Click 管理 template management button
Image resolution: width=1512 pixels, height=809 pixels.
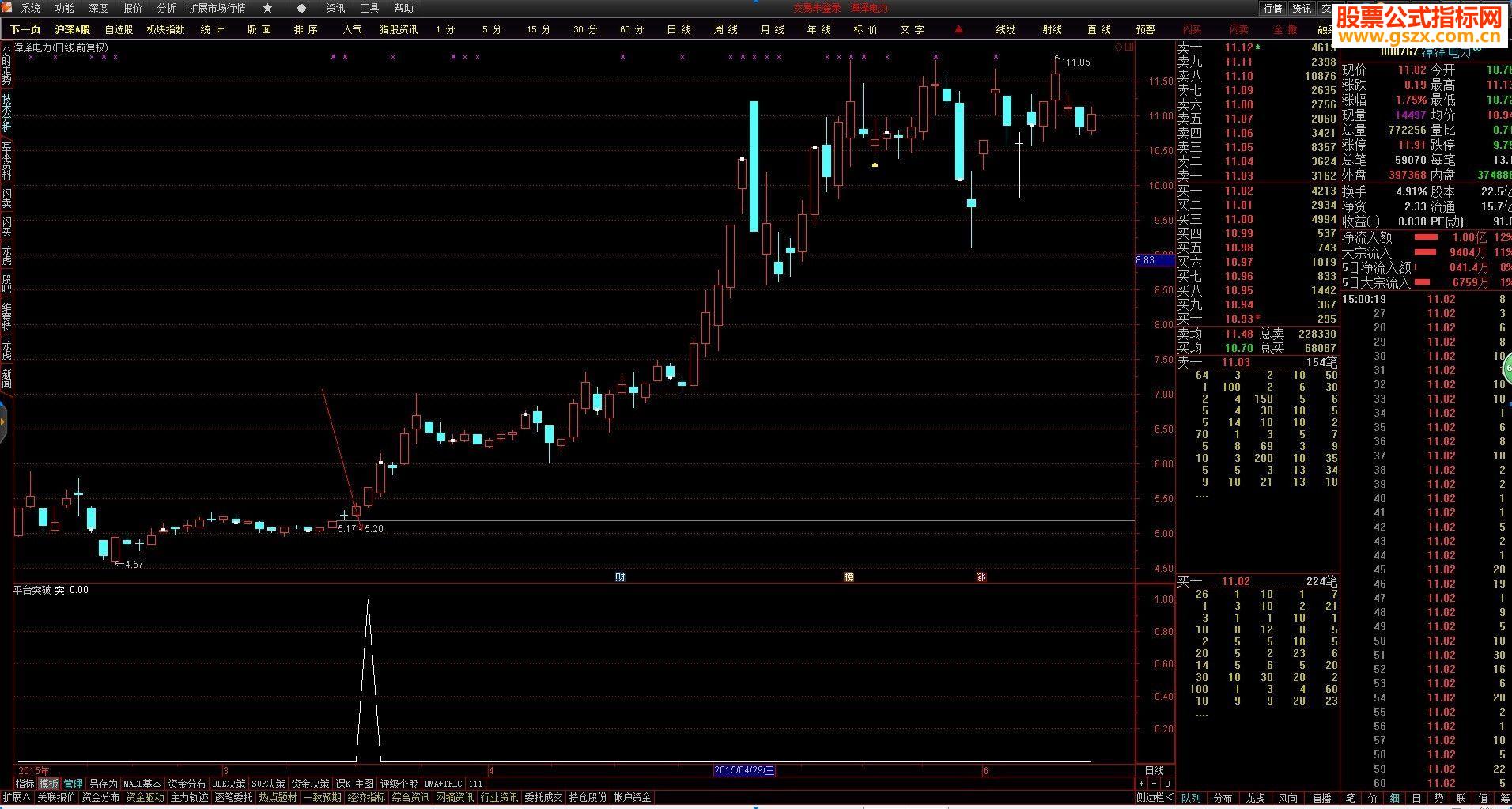coord(74,784)
